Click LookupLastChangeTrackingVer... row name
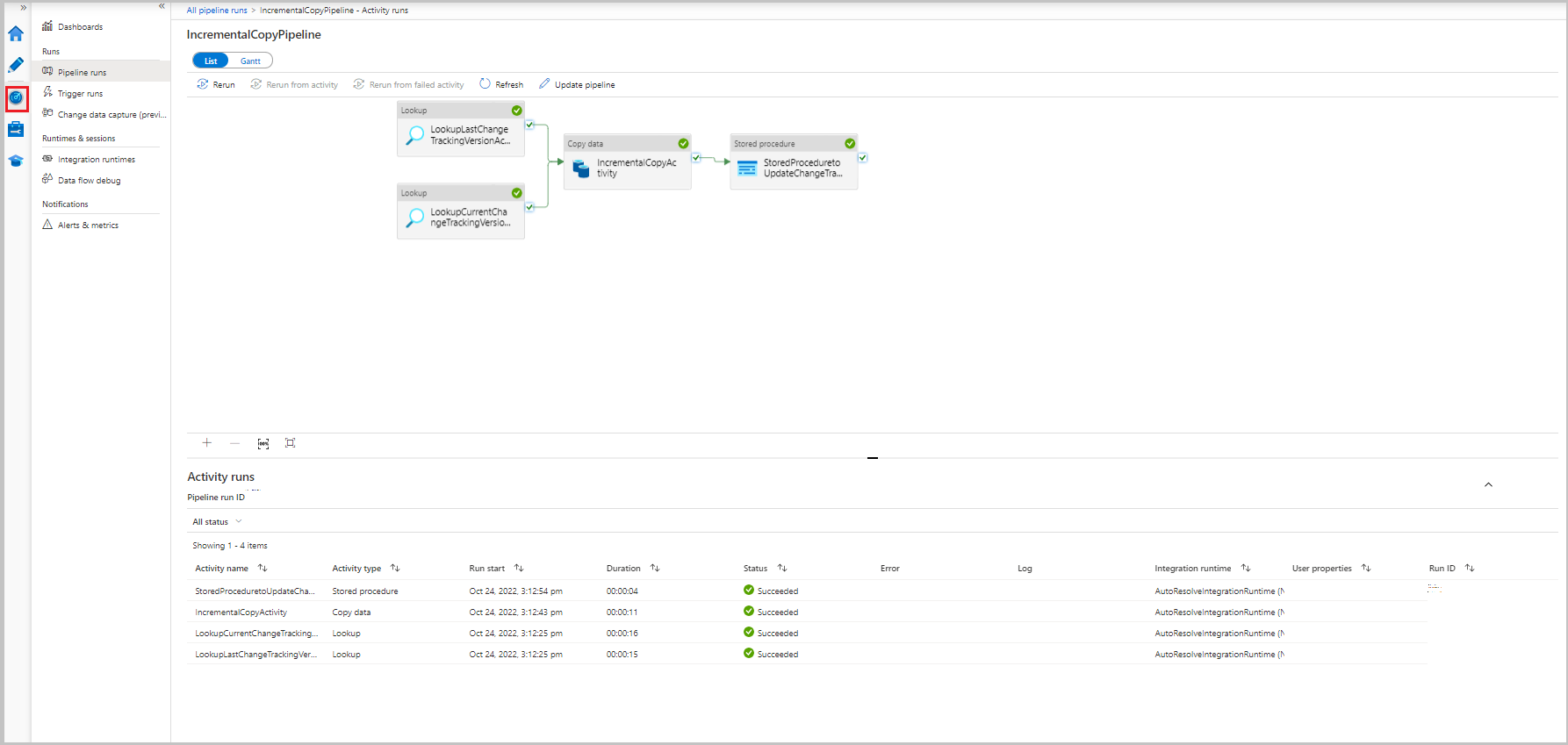 pyautogui.click(x=255, y=655)
